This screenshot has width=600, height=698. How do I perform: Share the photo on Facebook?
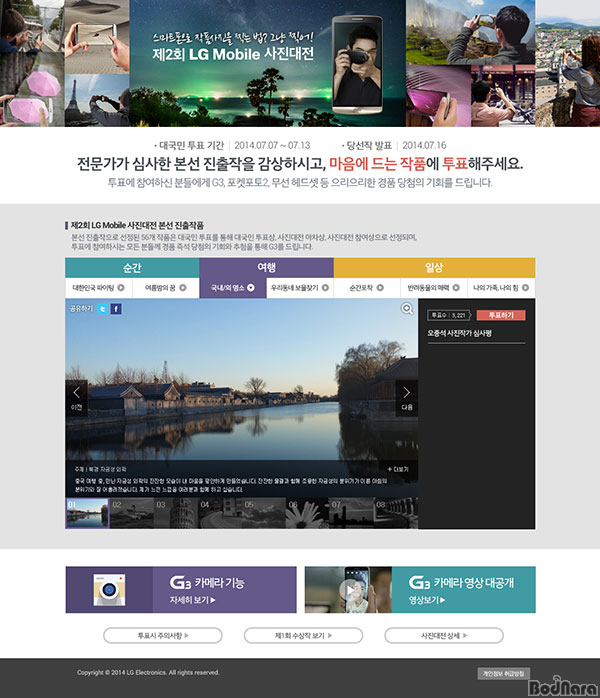(116, 308)
